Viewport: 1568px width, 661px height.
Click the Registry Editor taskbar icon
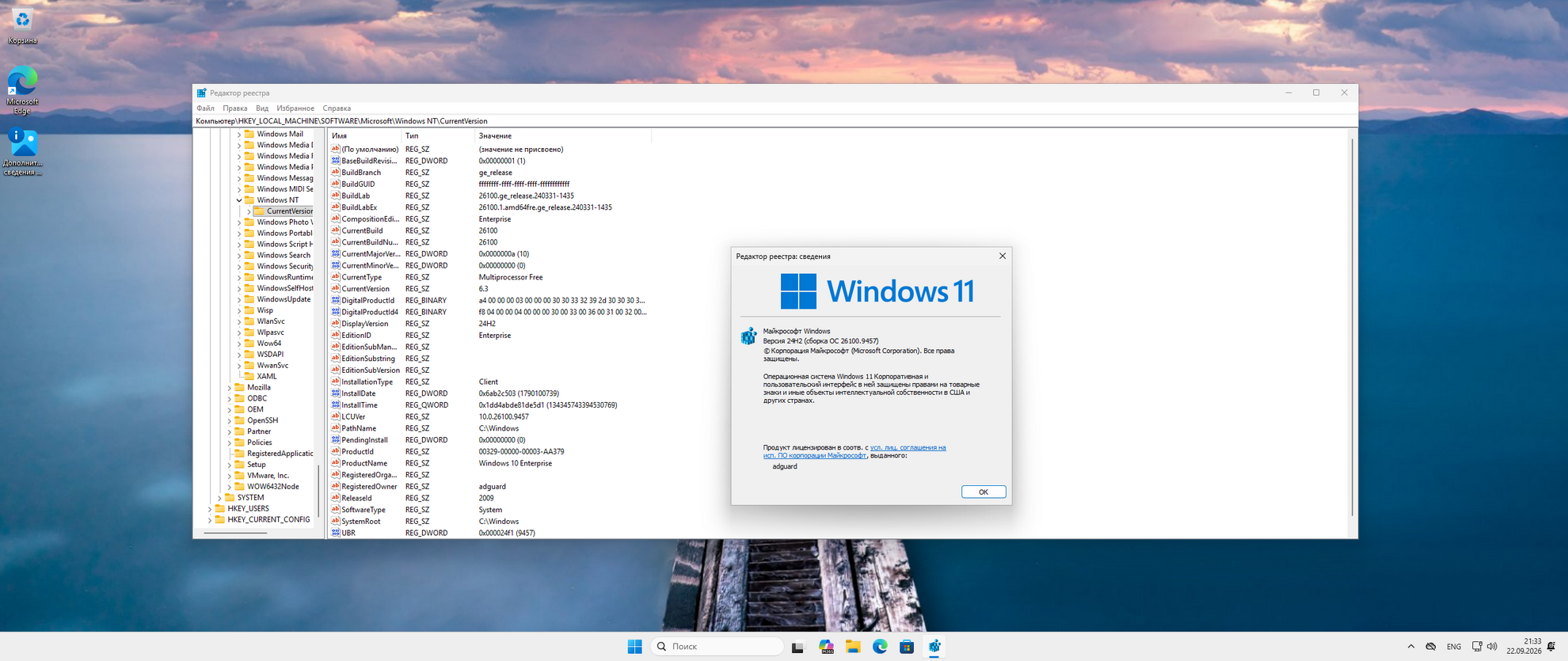(934, 647)
